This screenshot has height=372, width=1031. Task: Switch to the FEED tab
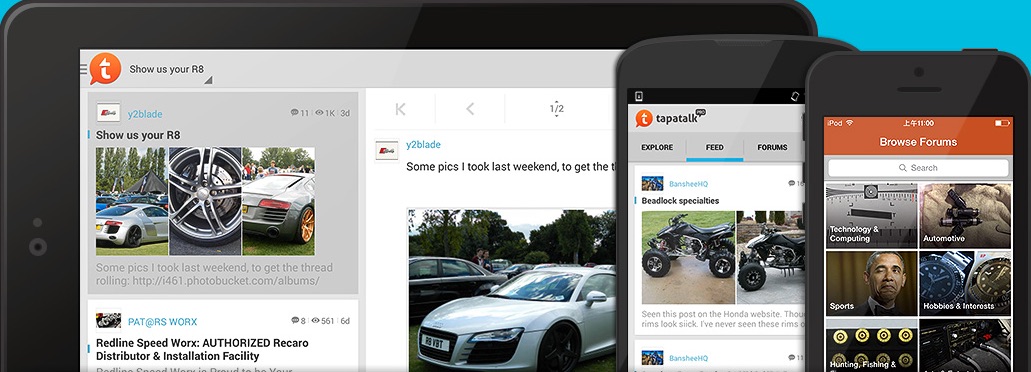[715, 147]
